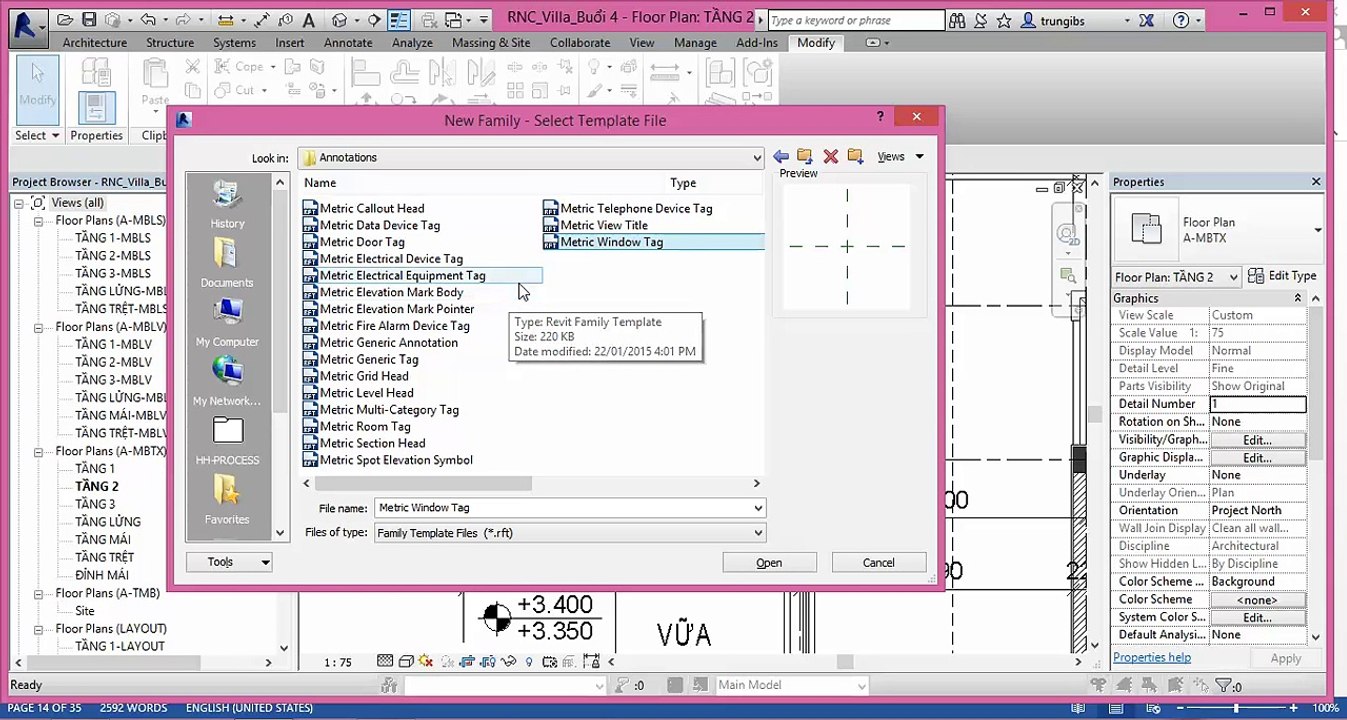Click the Visibility/Graphics Edit button
The height and width of the screenshot is (720, 1347).
(1257, 440)
